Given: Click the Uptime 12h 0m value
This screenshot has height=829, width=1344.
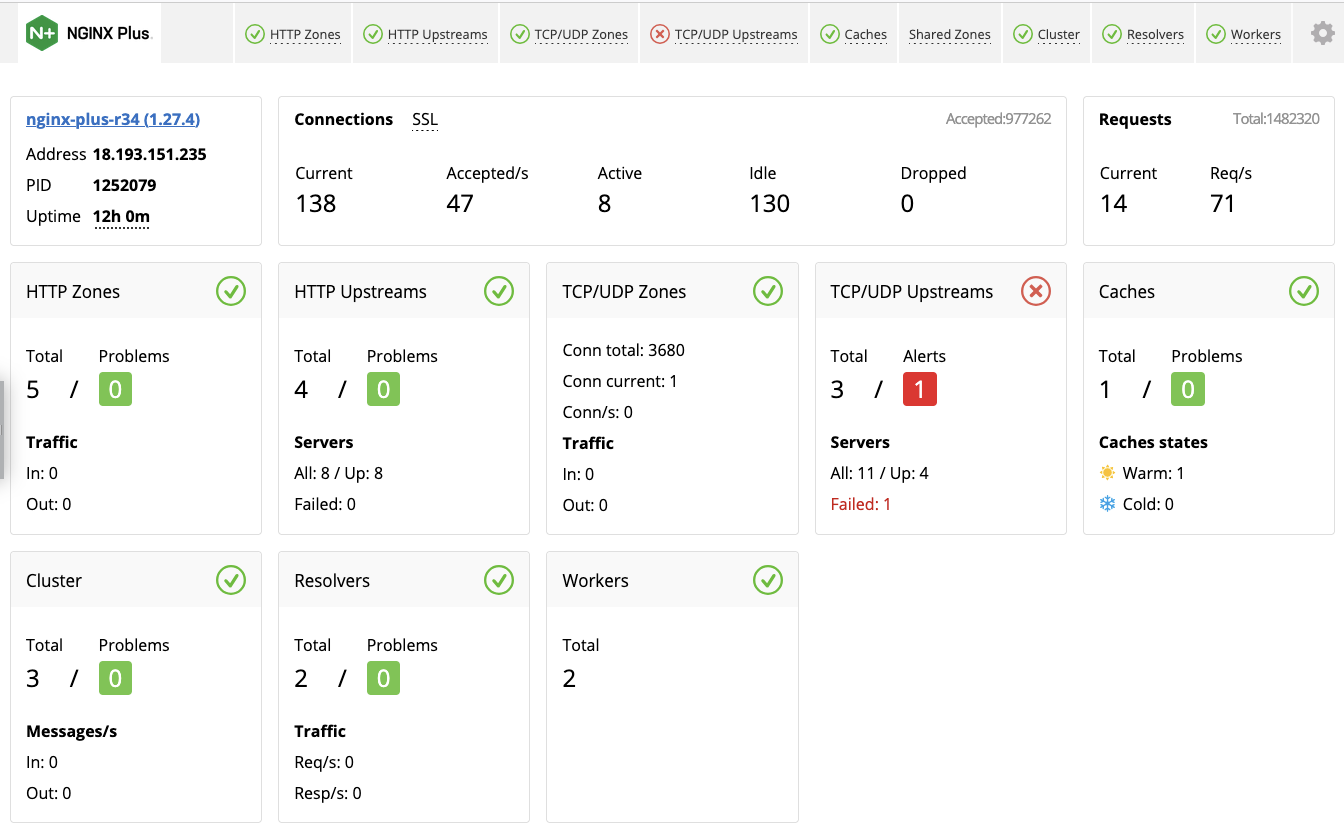Looking at the screenshot, I should coord(121,216).
